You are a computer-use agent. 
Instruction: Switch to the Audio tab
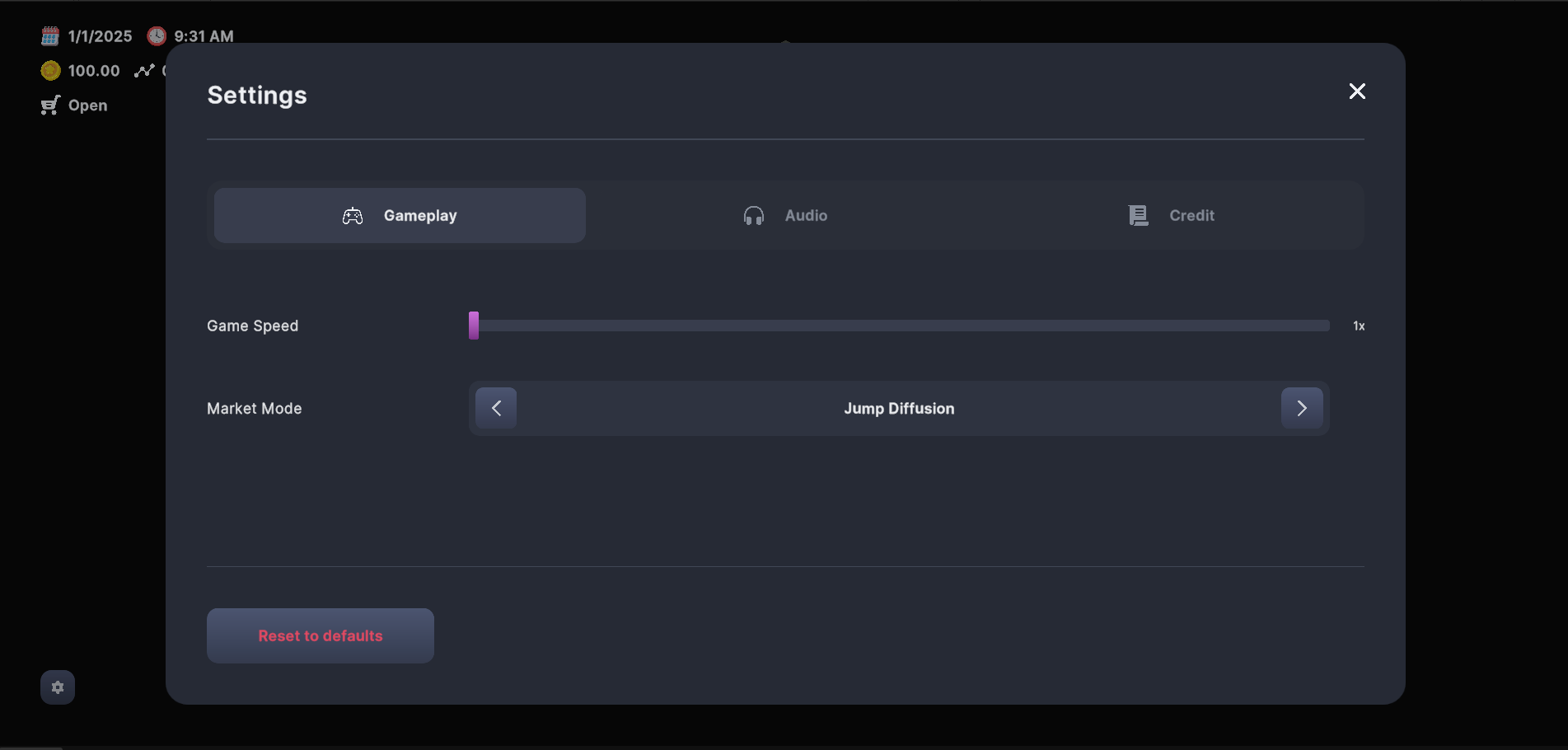point(785,215)
